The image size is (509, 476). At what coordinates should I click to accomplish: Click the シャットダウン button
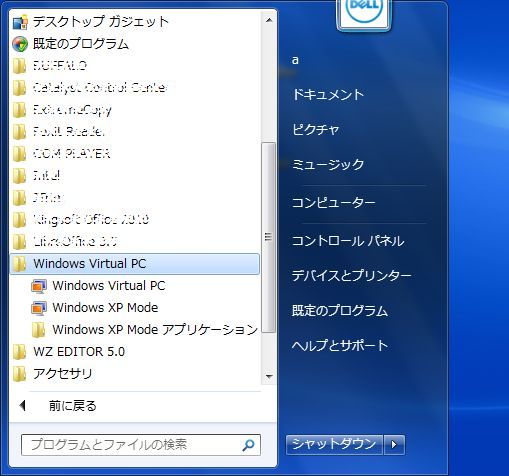coord(334,444)
